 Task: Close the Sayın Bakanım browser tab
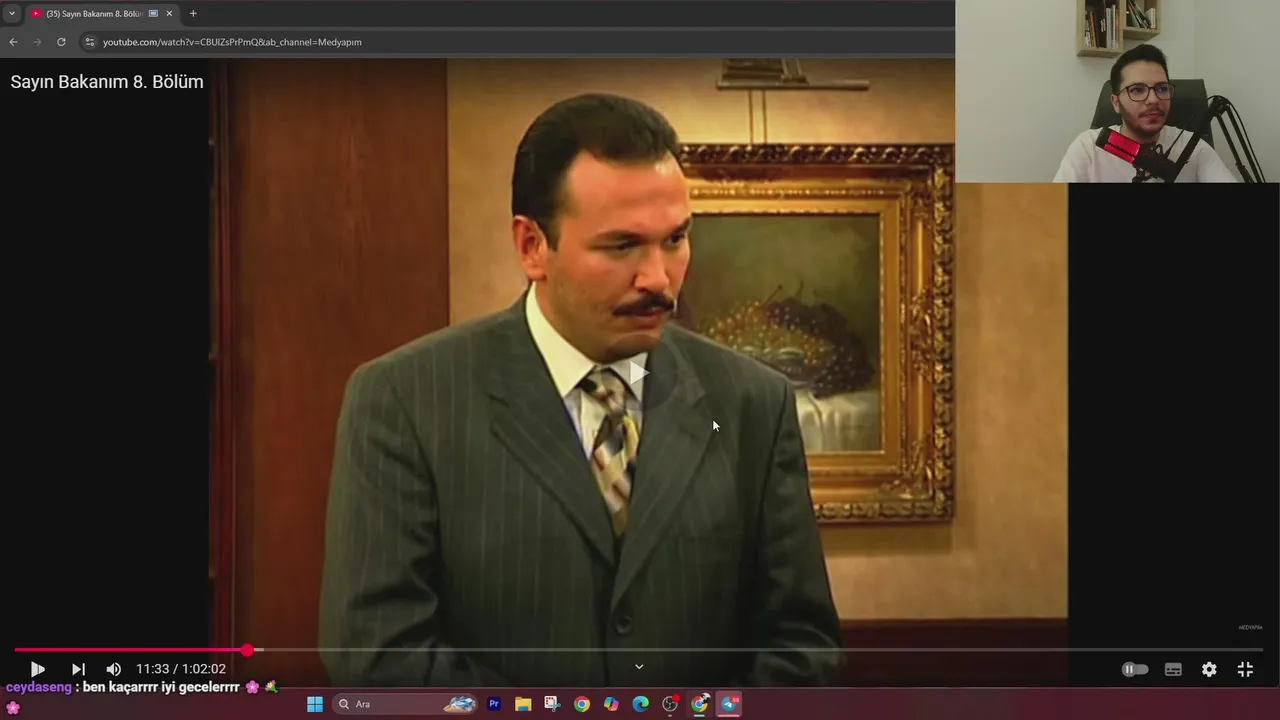(169, 14)
